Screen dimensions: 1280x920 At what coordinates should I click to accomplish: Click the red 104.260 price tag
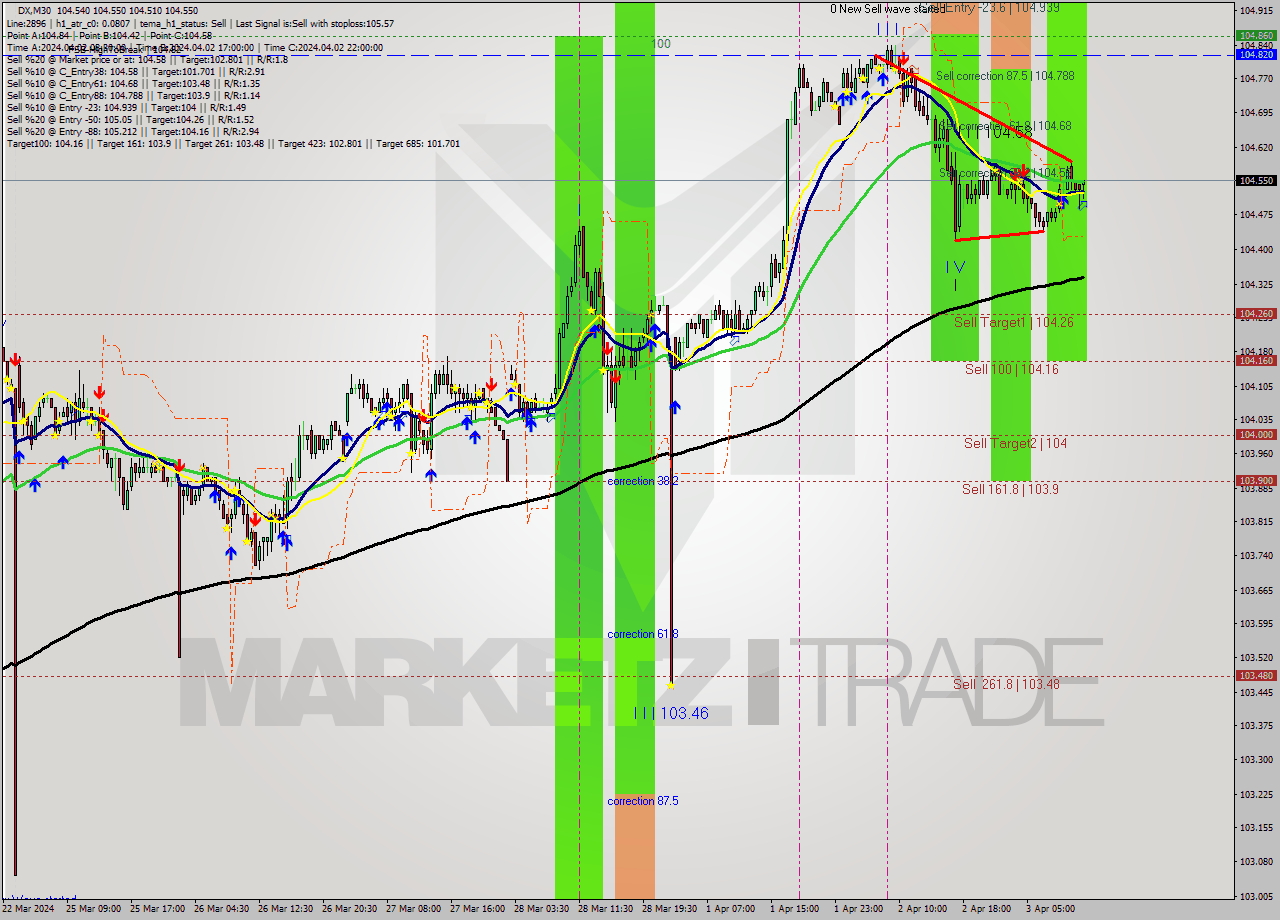1256,314
